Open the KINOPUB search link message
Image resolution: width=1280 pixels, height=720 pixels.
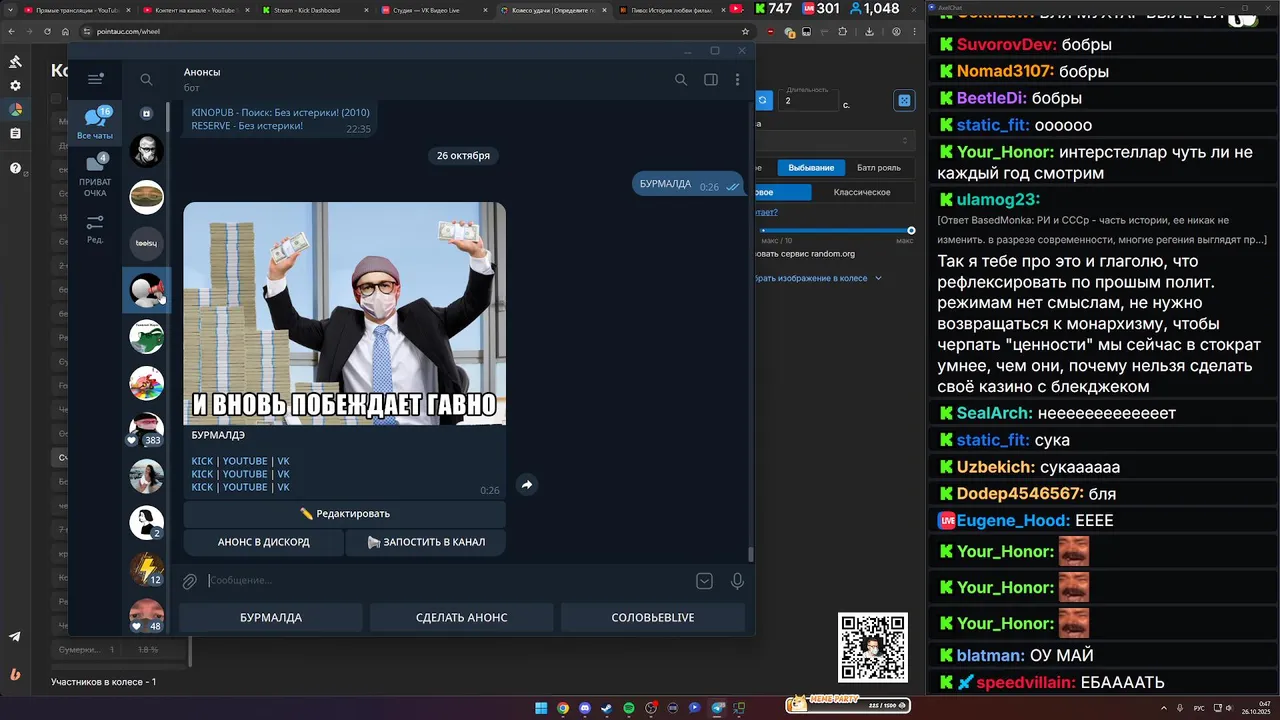[281, 113]
